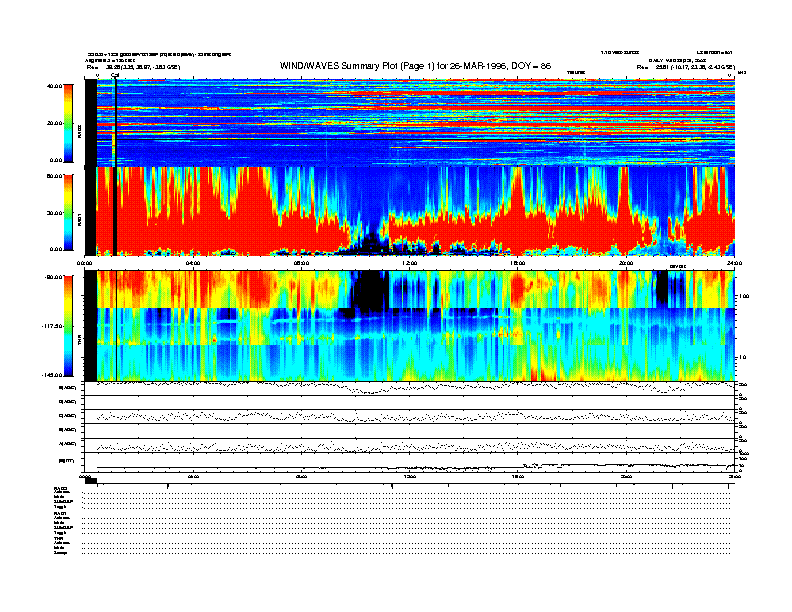Click the RAD2 spectrogram panel
792x612 pixels.
click(x=410, y=122)
